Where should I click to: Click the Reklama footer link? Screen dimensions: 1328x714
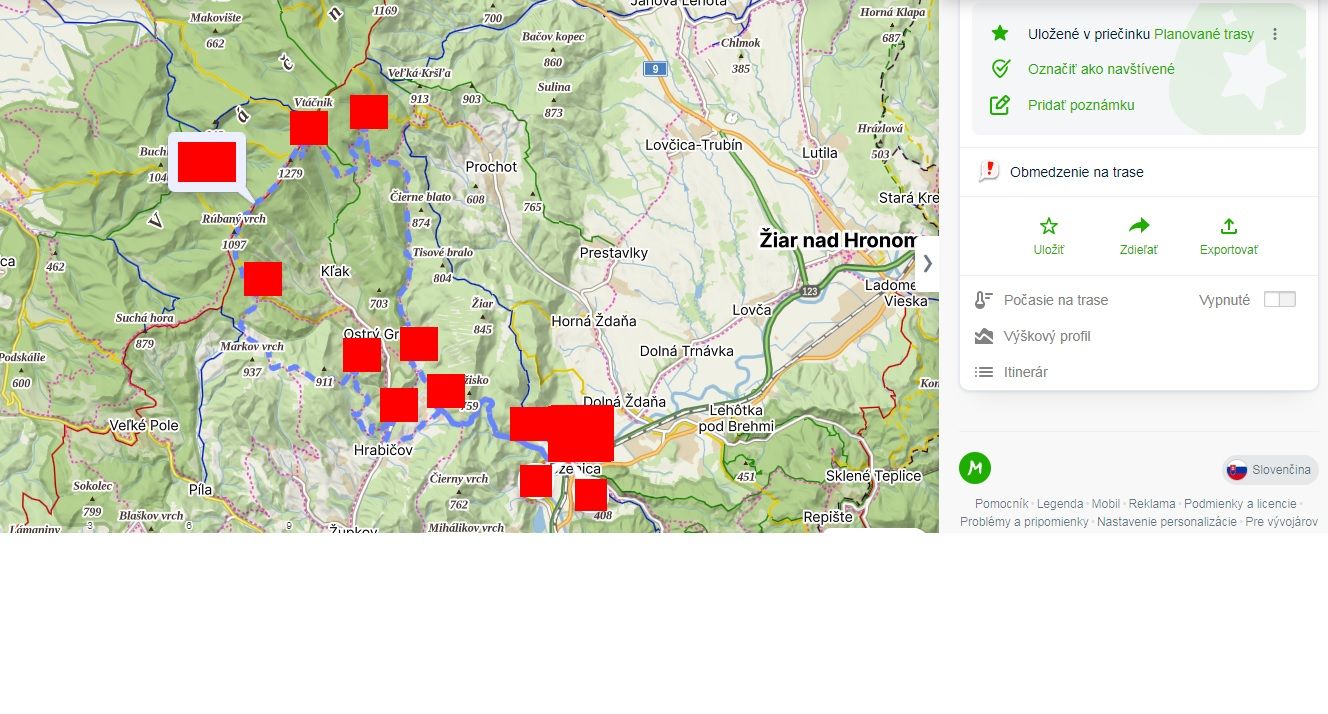pyautogui.click(x=1152, y=504)
